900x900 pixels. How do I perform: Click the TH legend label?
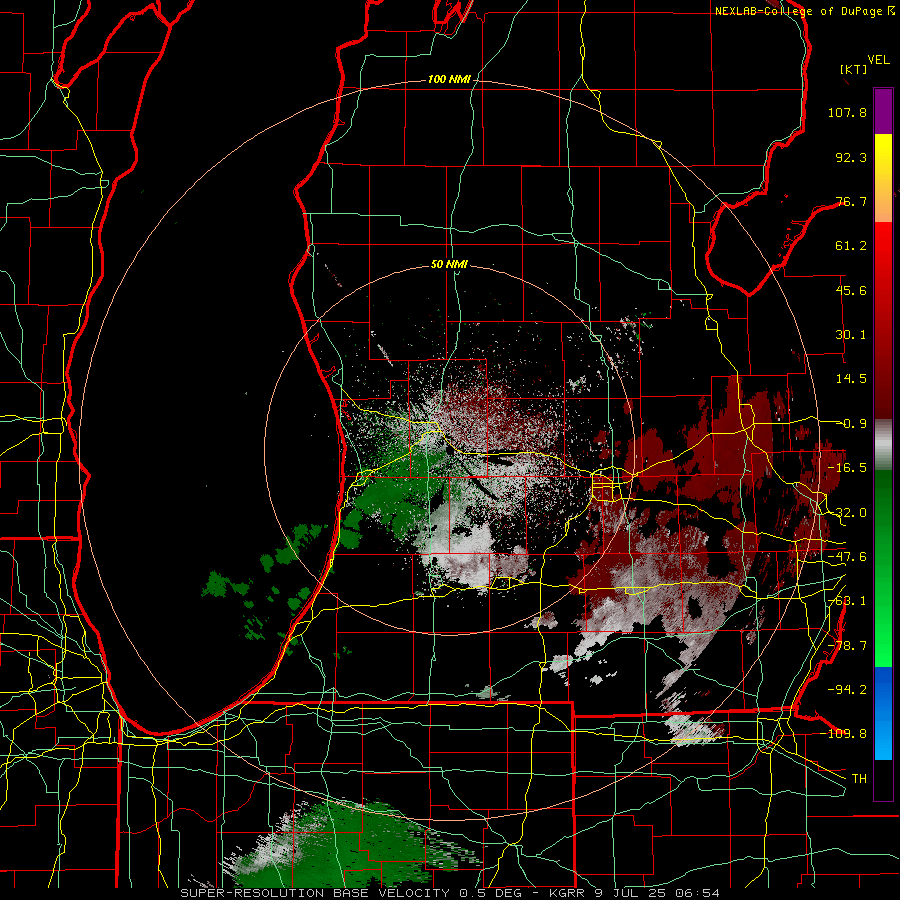coord(859,779)
